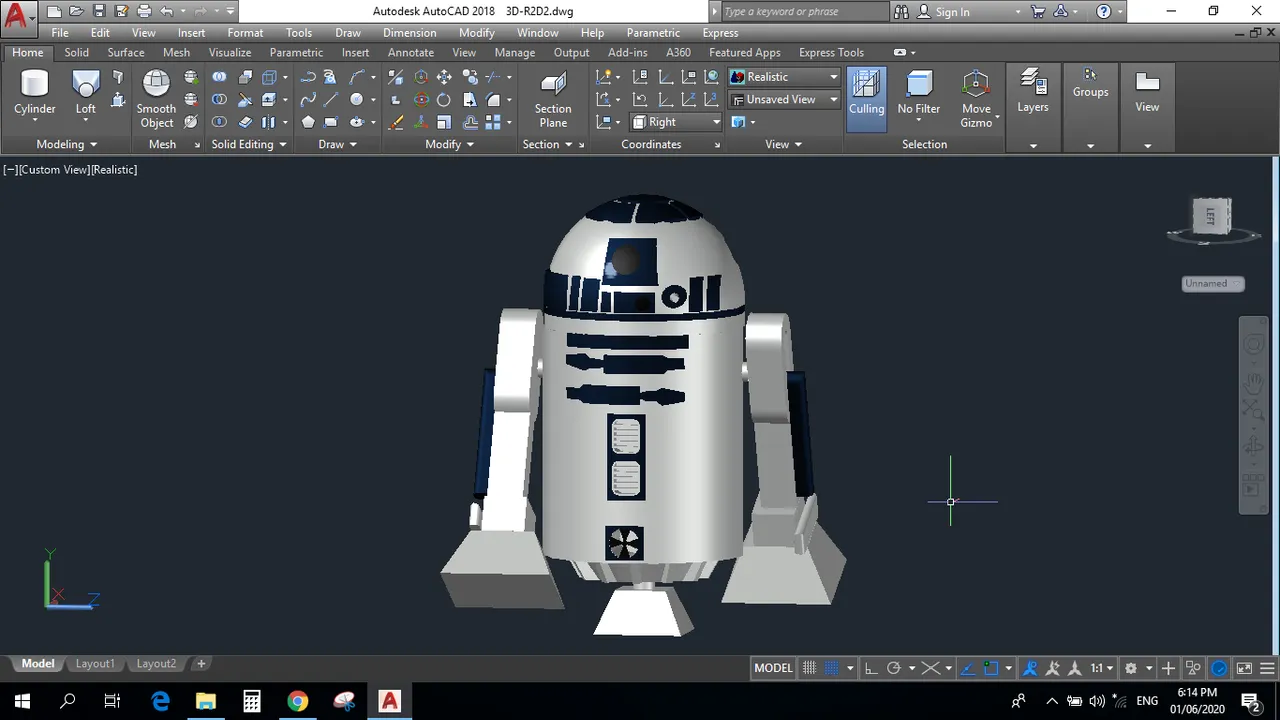
Task: Expand the Solid Editing panel
Action: click(x=249, y=144)
